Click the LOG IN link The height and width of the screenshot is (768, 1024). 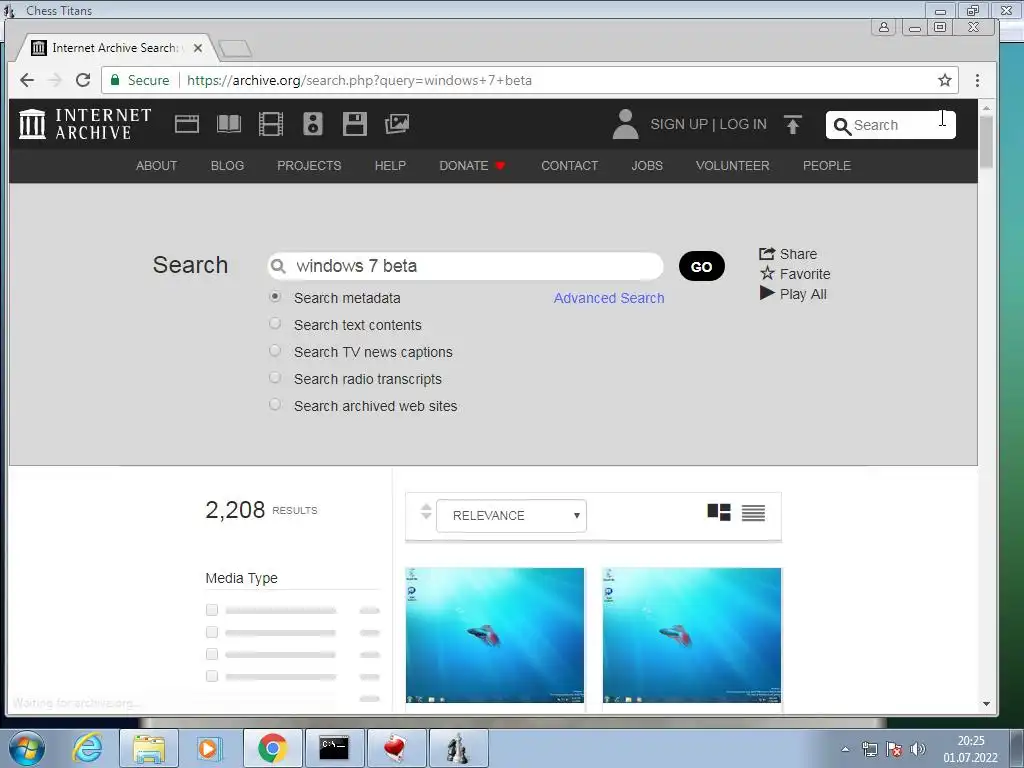coord(743,124)
